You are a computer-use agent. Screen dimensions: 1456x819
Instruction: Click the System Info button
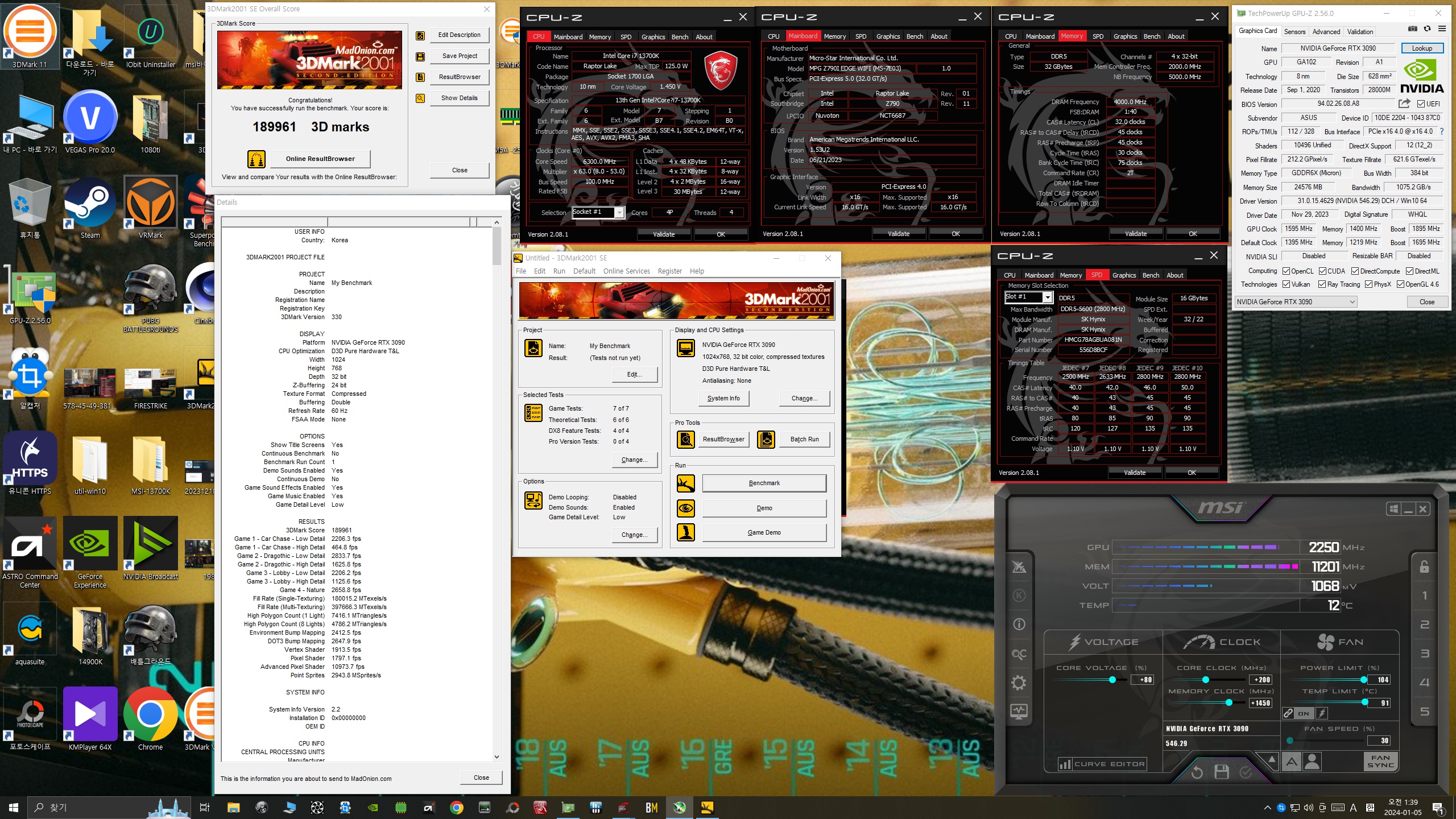point(723,399)
